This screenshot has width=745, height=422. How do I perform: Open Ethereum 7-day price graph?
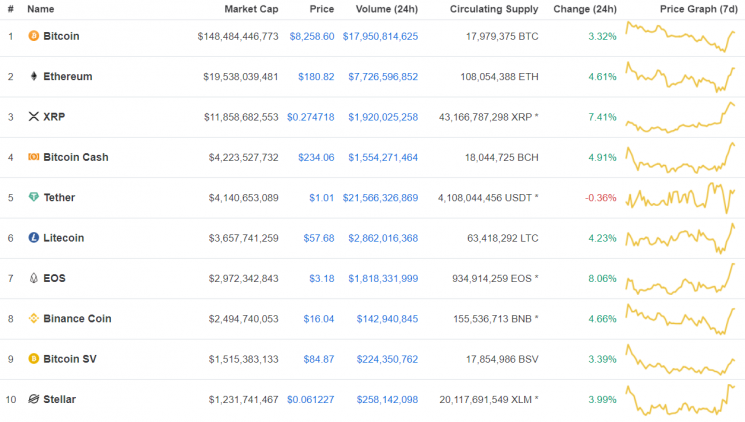(680, 77)
